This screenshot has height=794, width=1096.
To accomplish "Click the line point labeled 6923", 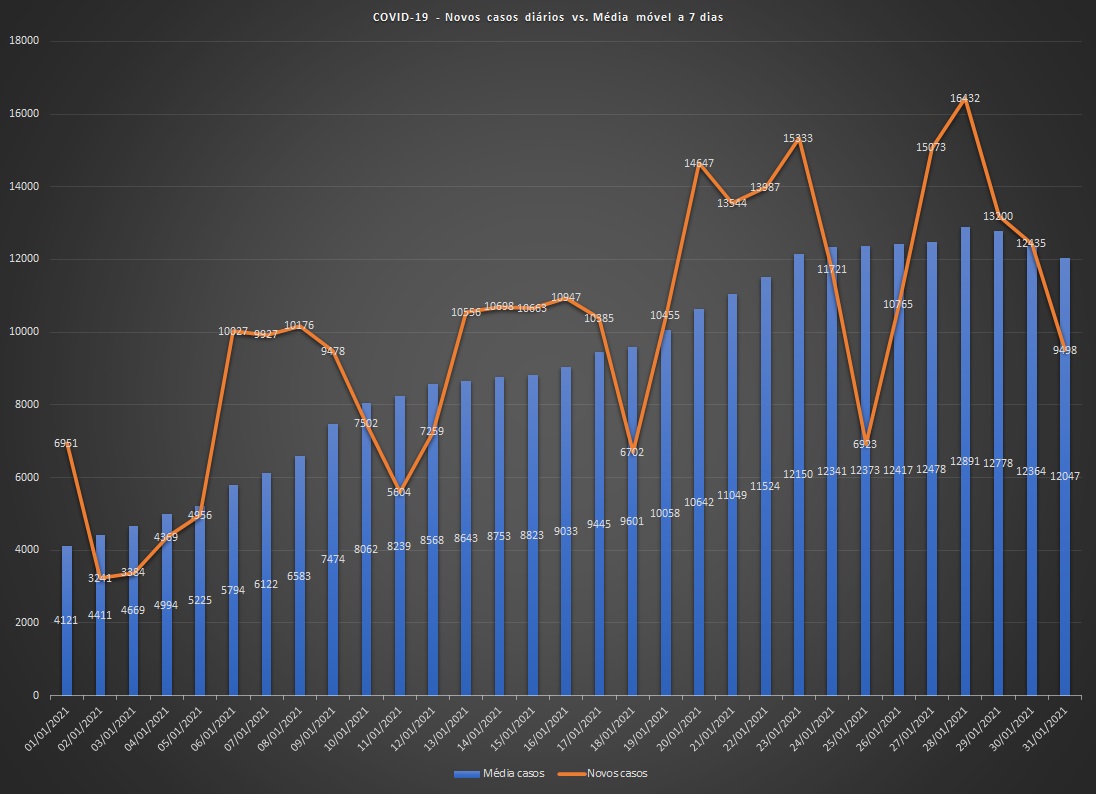I will coord(865,443).
